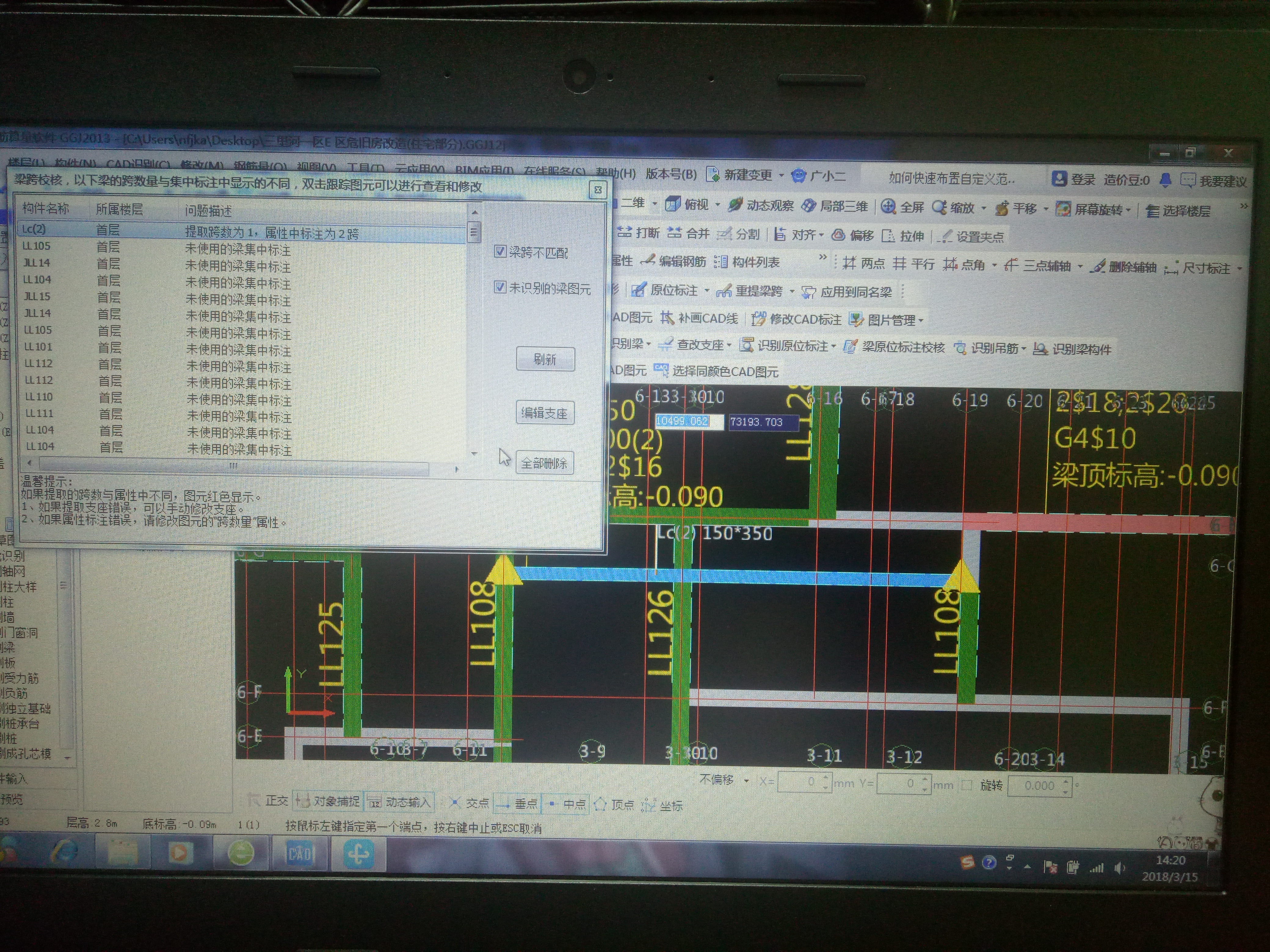This screenshot has height=952, width=1270.
Task: Expand the 原位标注 dropdown
Action: (707, 290)
